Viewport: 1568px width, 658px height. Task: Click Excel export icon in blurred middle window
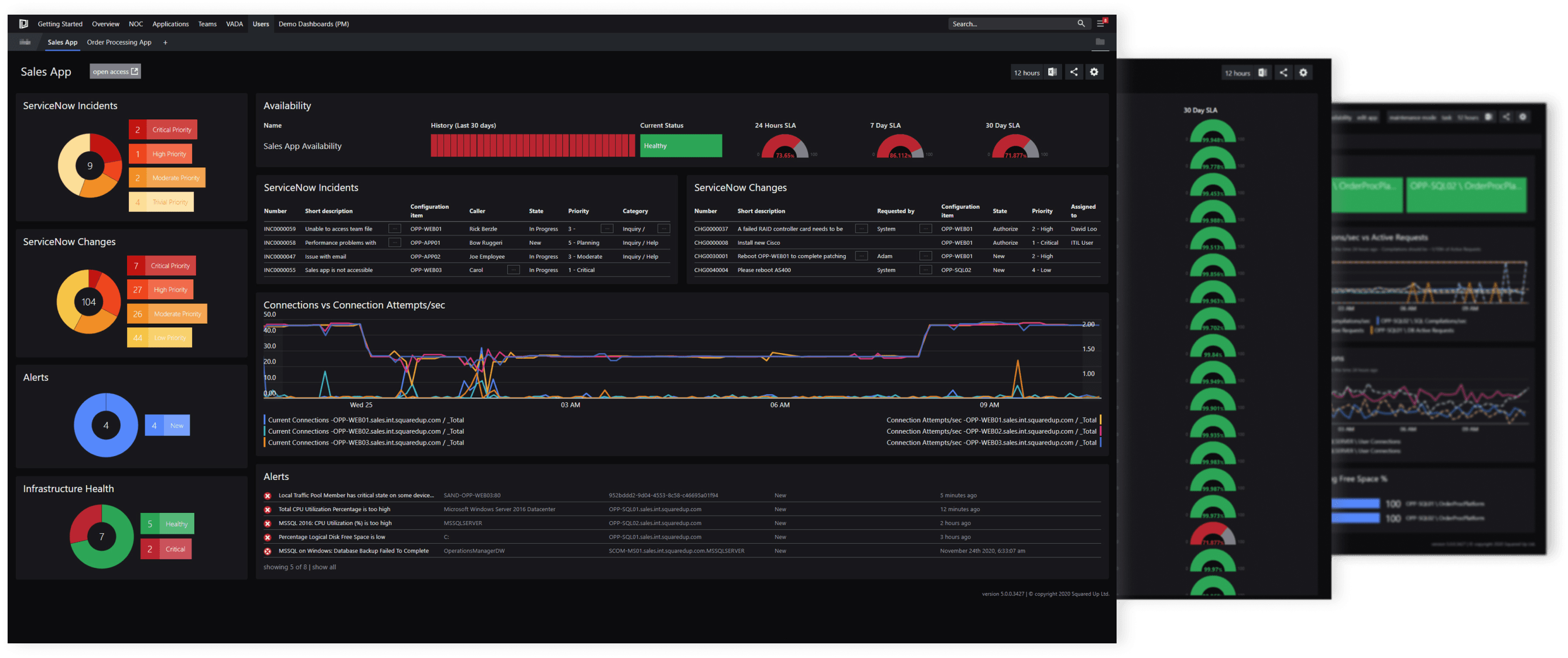tap(1262, 73)
